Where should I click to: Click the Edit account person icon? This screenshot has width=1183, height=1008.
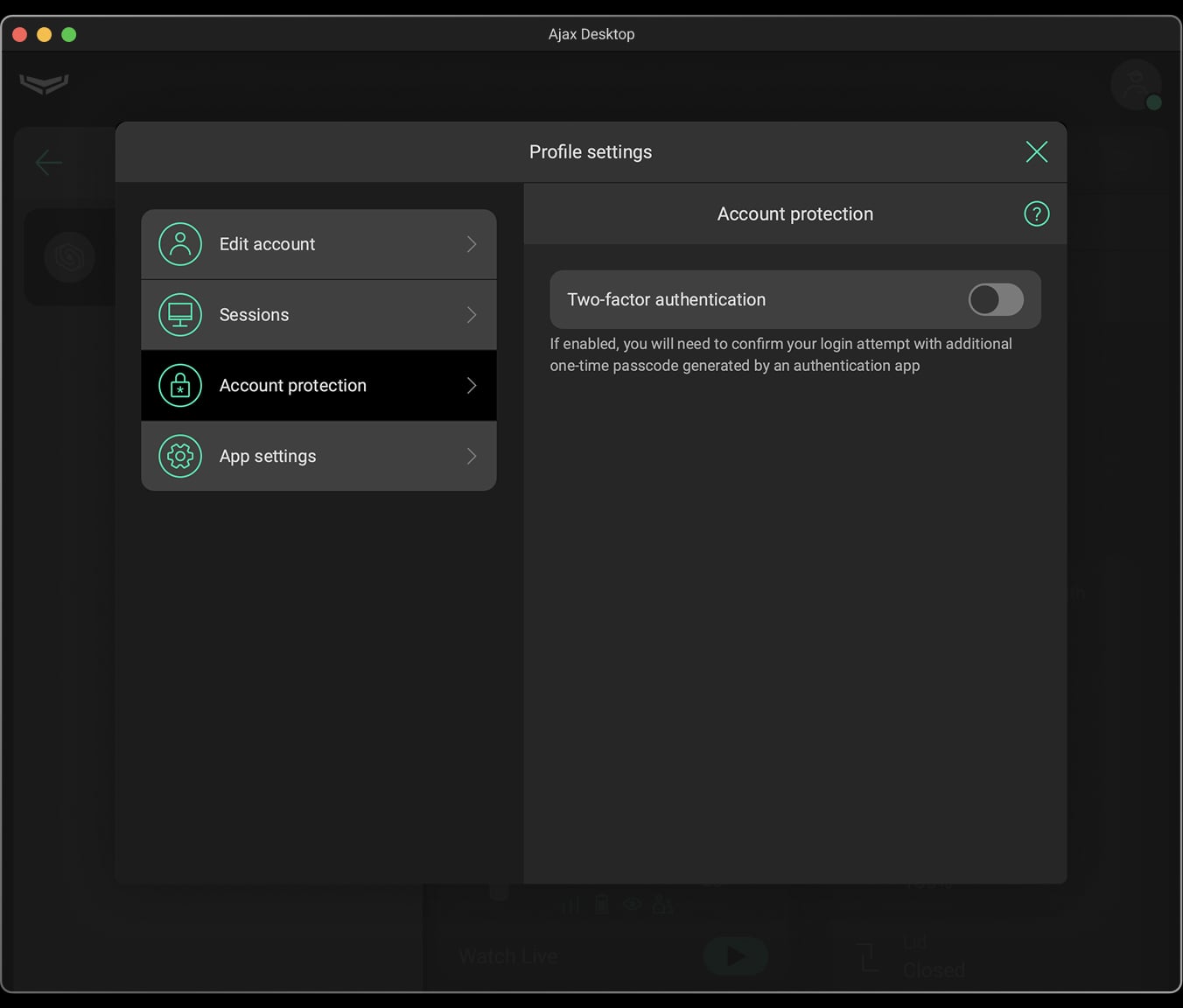click(x=179, y=244)
